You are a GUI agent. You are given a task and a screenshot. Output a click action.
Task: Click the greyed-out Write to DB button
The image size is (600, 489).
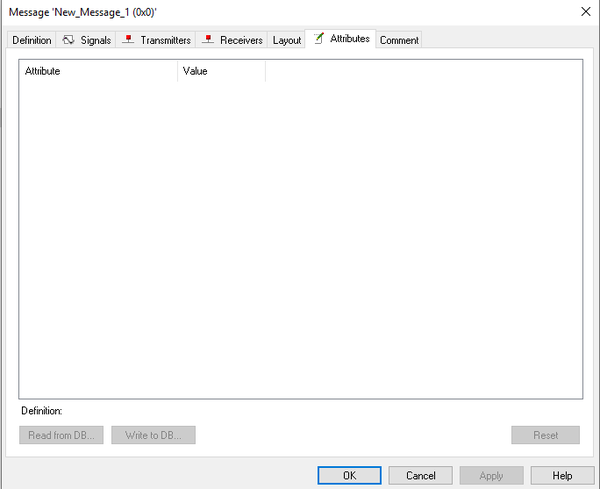click(x=153, y=435)
